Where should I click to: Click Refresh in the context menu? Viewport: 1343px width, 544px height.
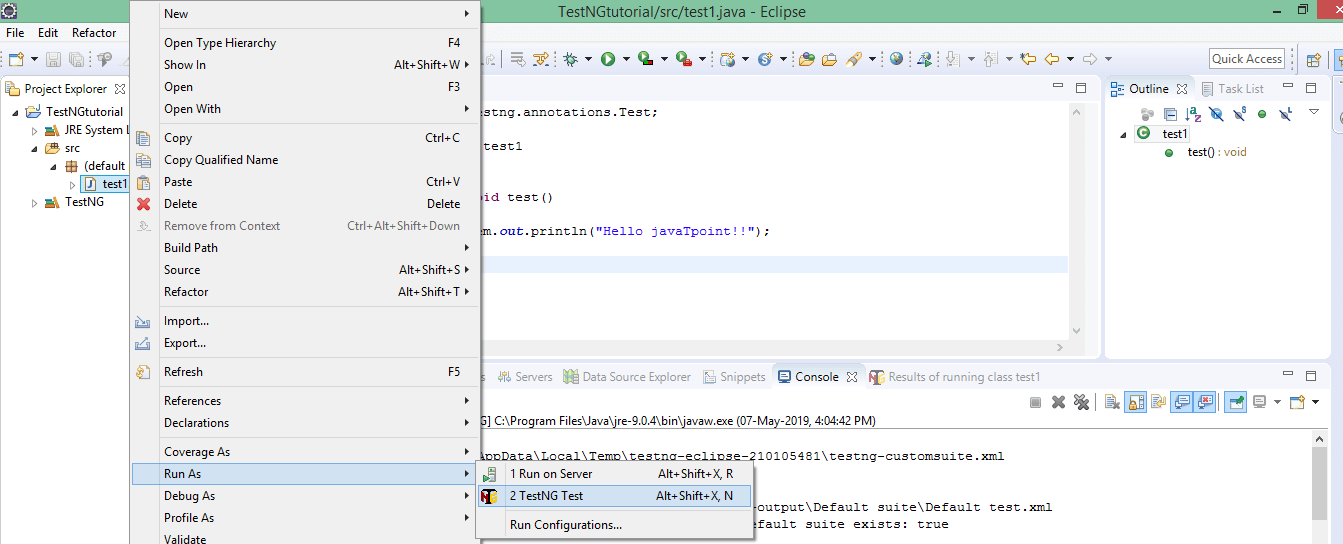pyautogui.click(x=304, y=372)
